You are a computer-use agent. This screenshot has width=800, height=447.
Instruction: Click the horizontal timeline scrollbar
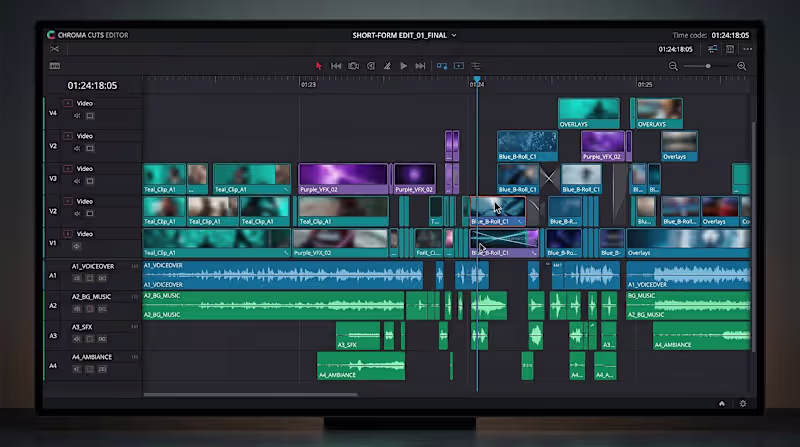[x=251, y=394]
